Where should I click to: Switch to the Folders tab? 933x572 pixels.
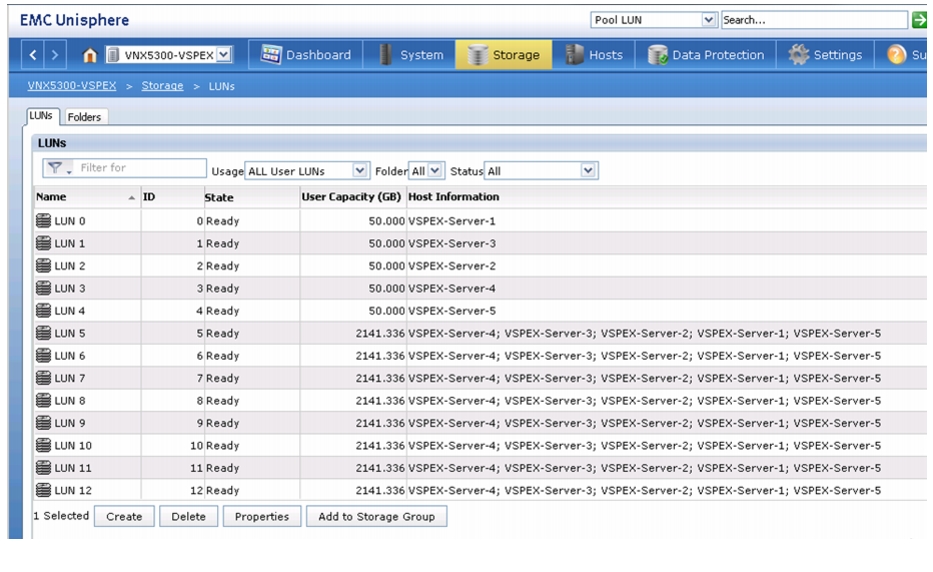84,117
